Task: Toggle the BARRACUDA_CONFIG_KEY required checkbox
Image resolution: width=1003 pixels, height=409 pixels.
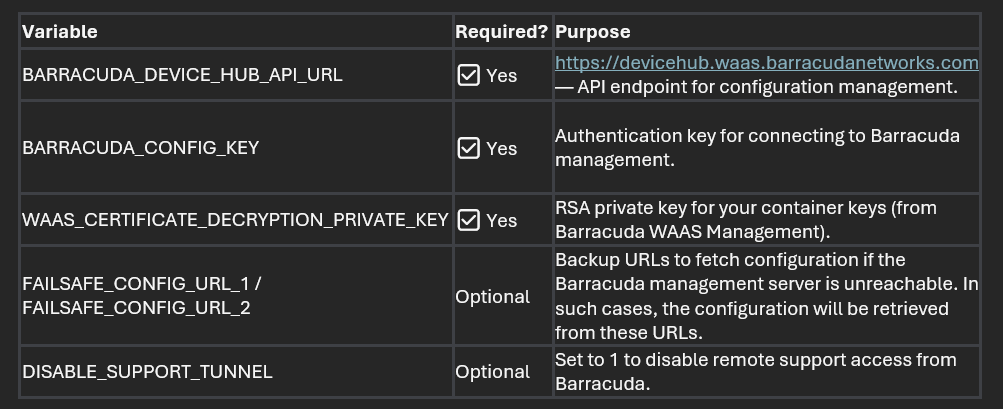Action: tap(468, 148)
